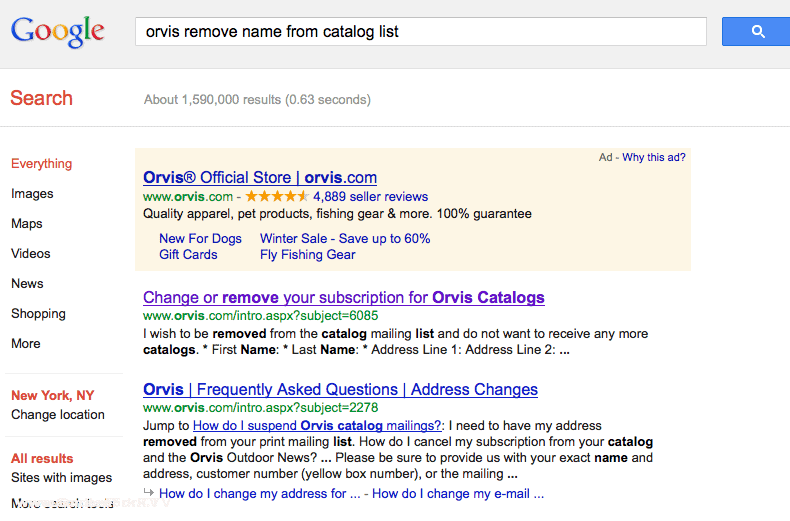Open 'Why this ad?' link
The image size is (790, 521).
pyautogui.click(x=654, y=157)
